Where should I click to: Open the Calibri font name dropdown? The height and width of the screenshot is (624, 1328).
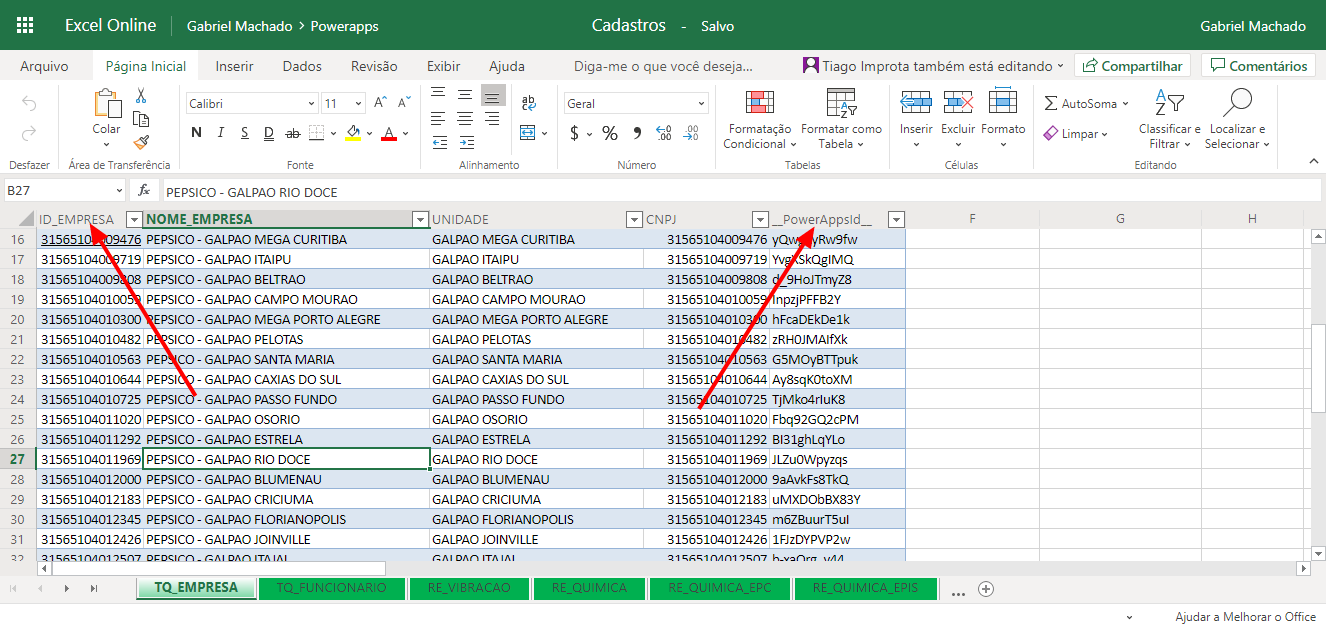tap(311, 103)
